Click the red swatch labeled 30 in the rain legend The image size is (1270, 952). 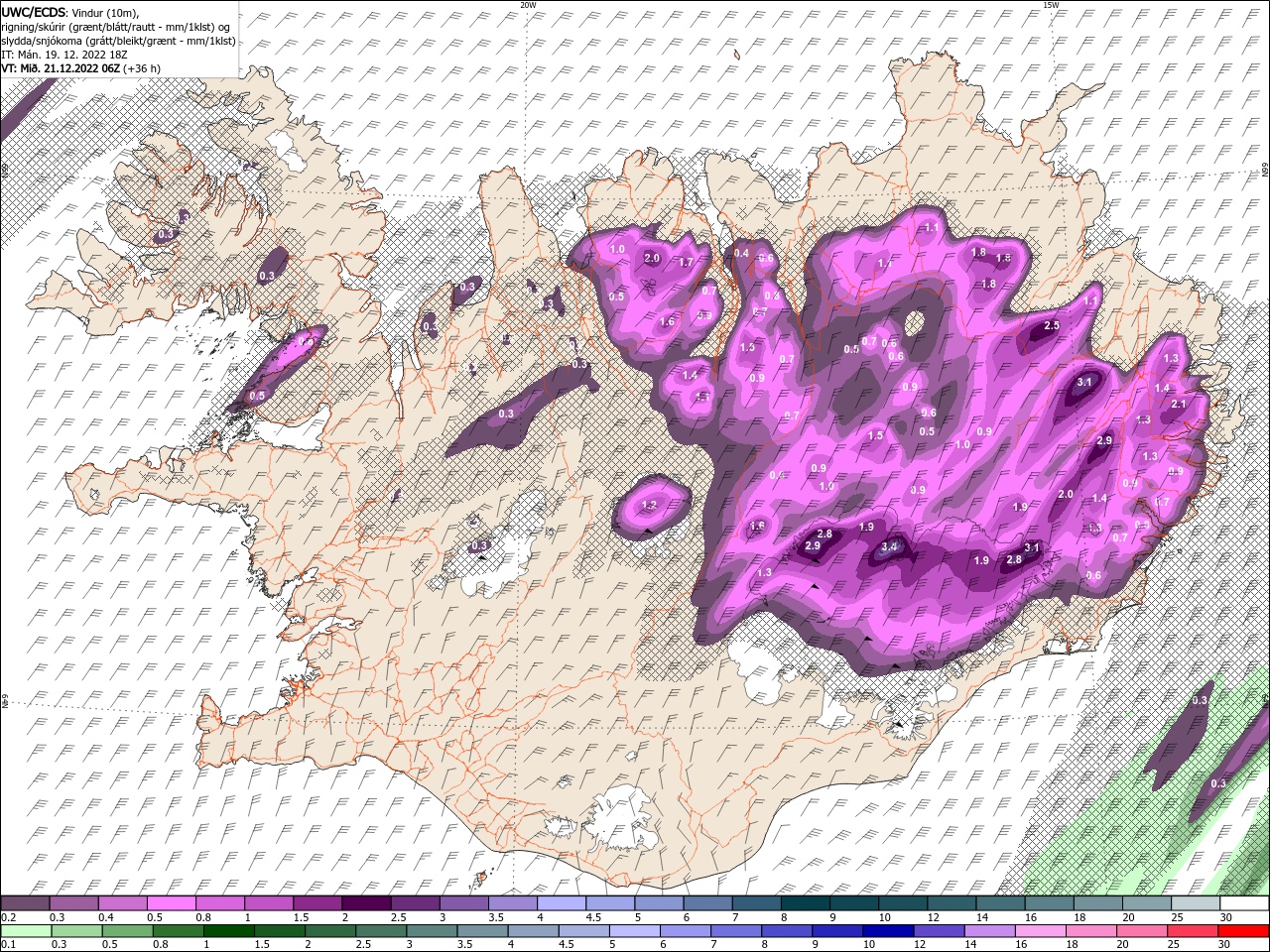1242,930
